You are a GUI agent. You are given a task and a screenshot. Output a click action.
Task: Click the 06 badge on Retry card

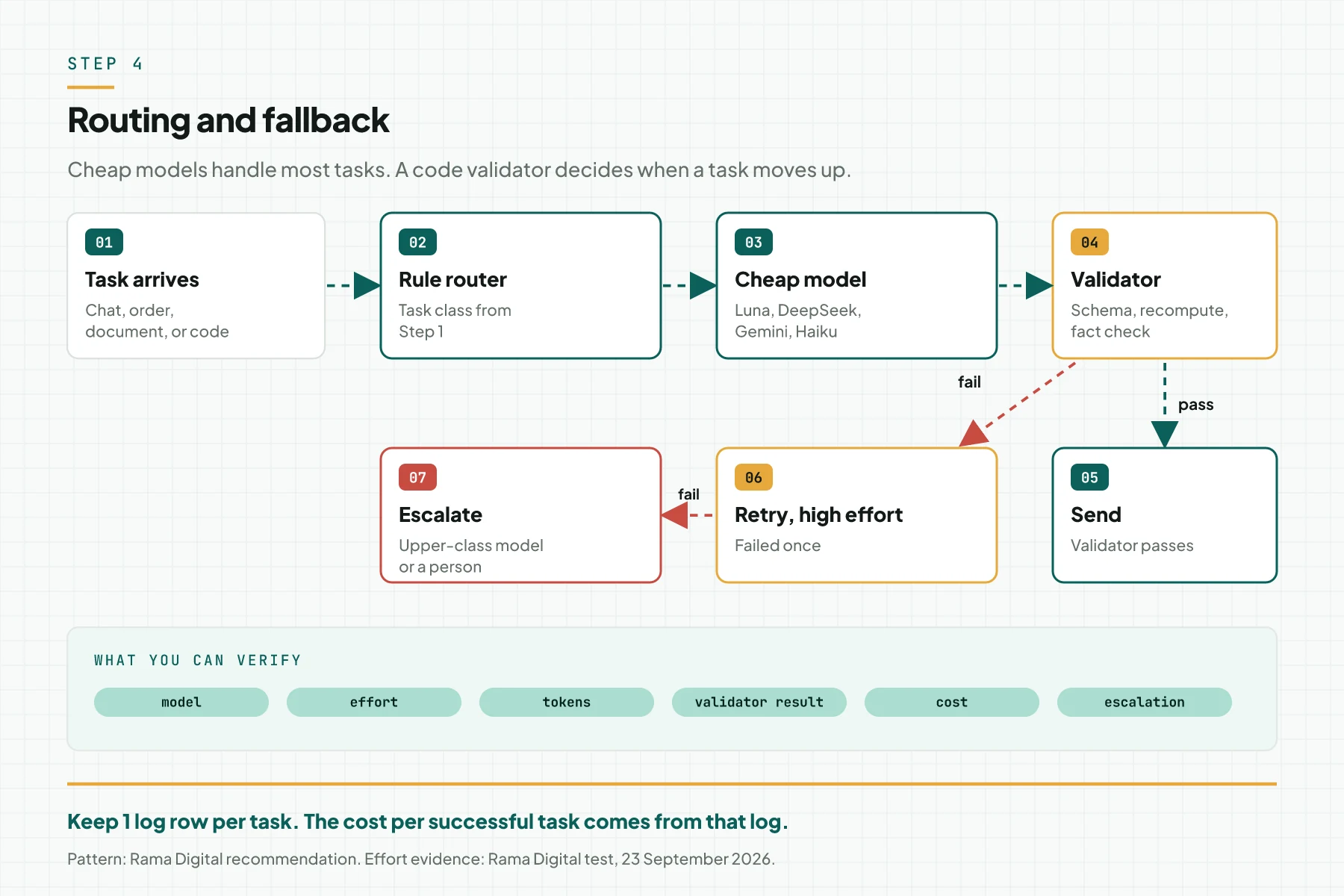pos(753,477)
